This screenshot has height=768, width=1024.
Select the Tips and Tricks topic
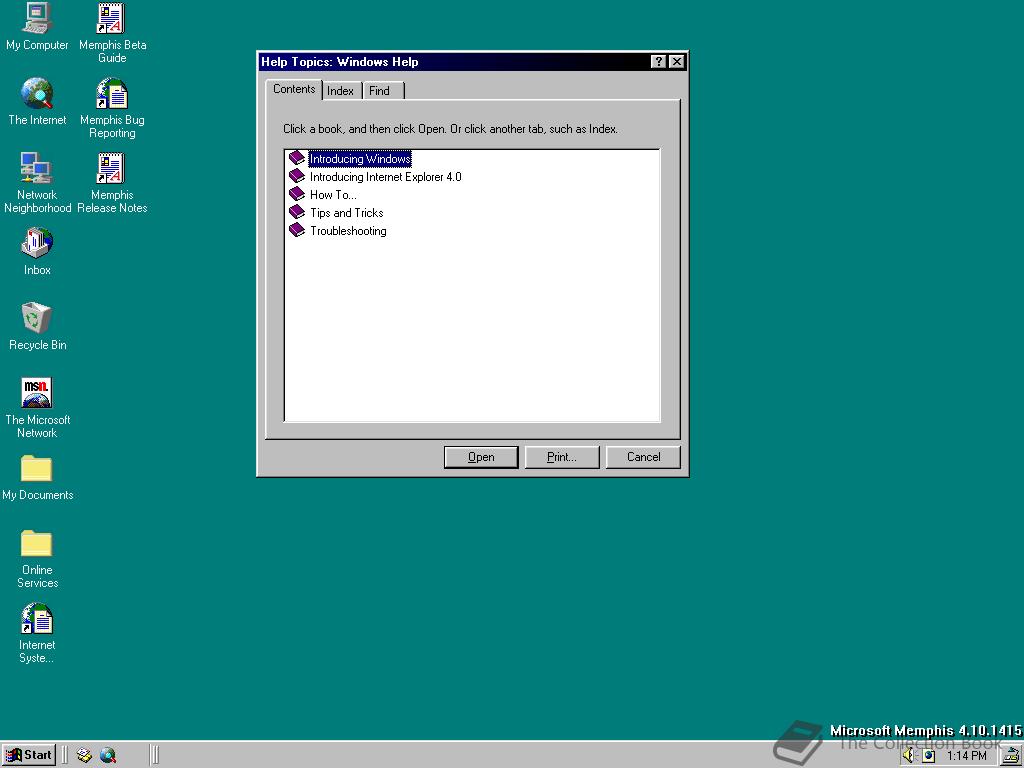[346, 213]
